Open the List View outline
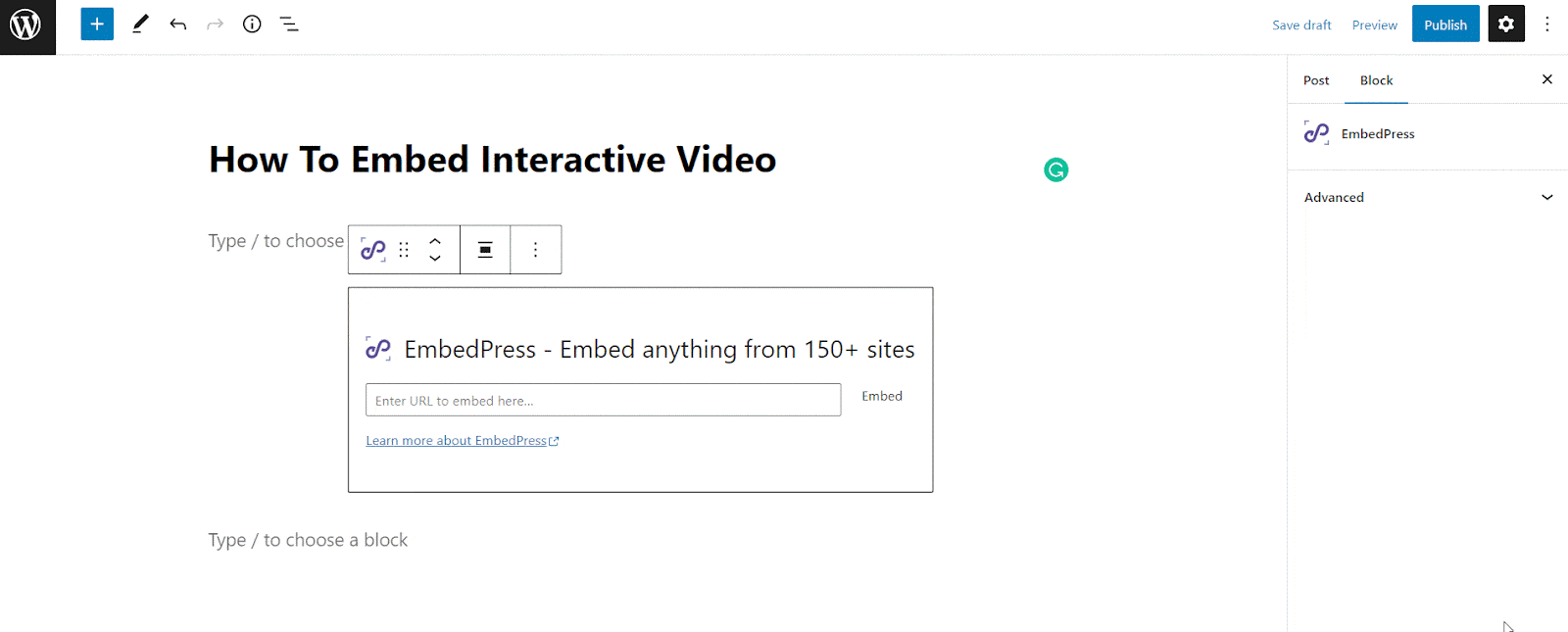This screenshot has width=1568, height=632. point(289,24)
